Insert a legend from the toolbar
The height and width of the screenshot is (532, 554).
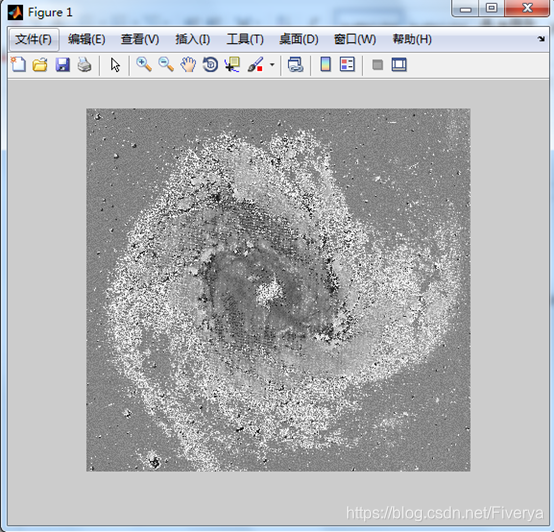[347, 65]
